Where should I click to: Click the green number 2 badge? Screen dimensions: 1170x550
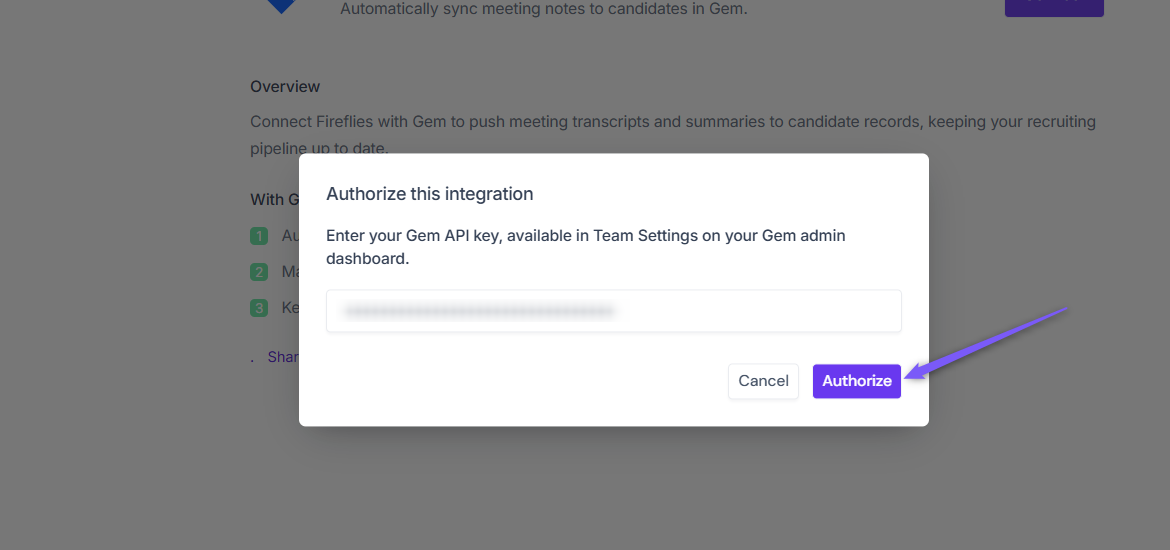(259, 272)
